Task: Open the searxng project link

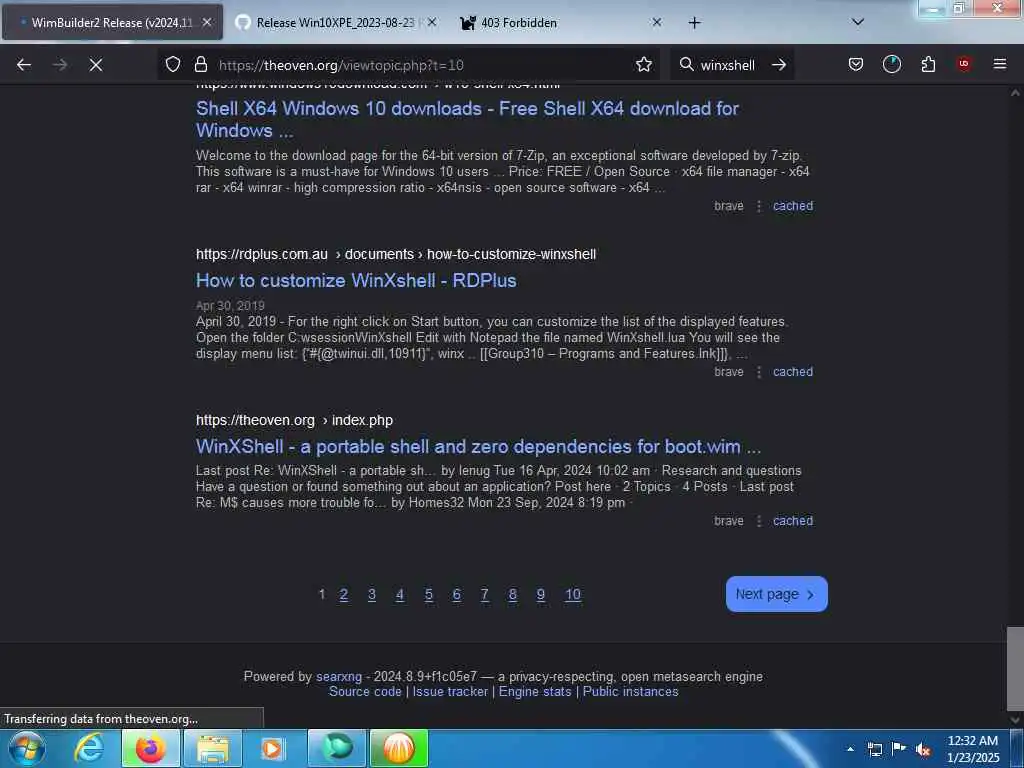Action: click(339, 677)
